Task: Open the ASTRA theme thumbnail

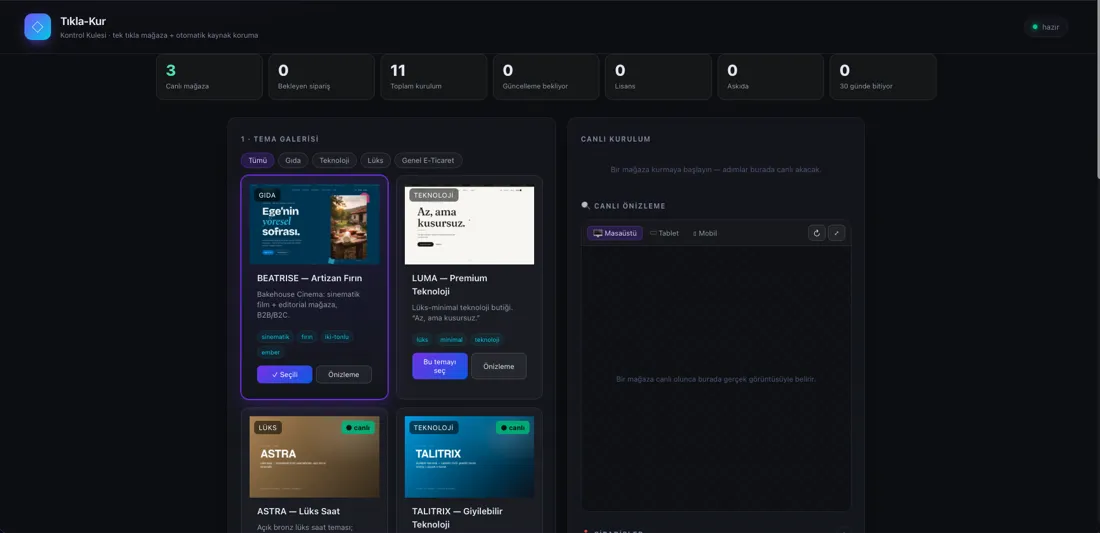Action: point(314,457)
